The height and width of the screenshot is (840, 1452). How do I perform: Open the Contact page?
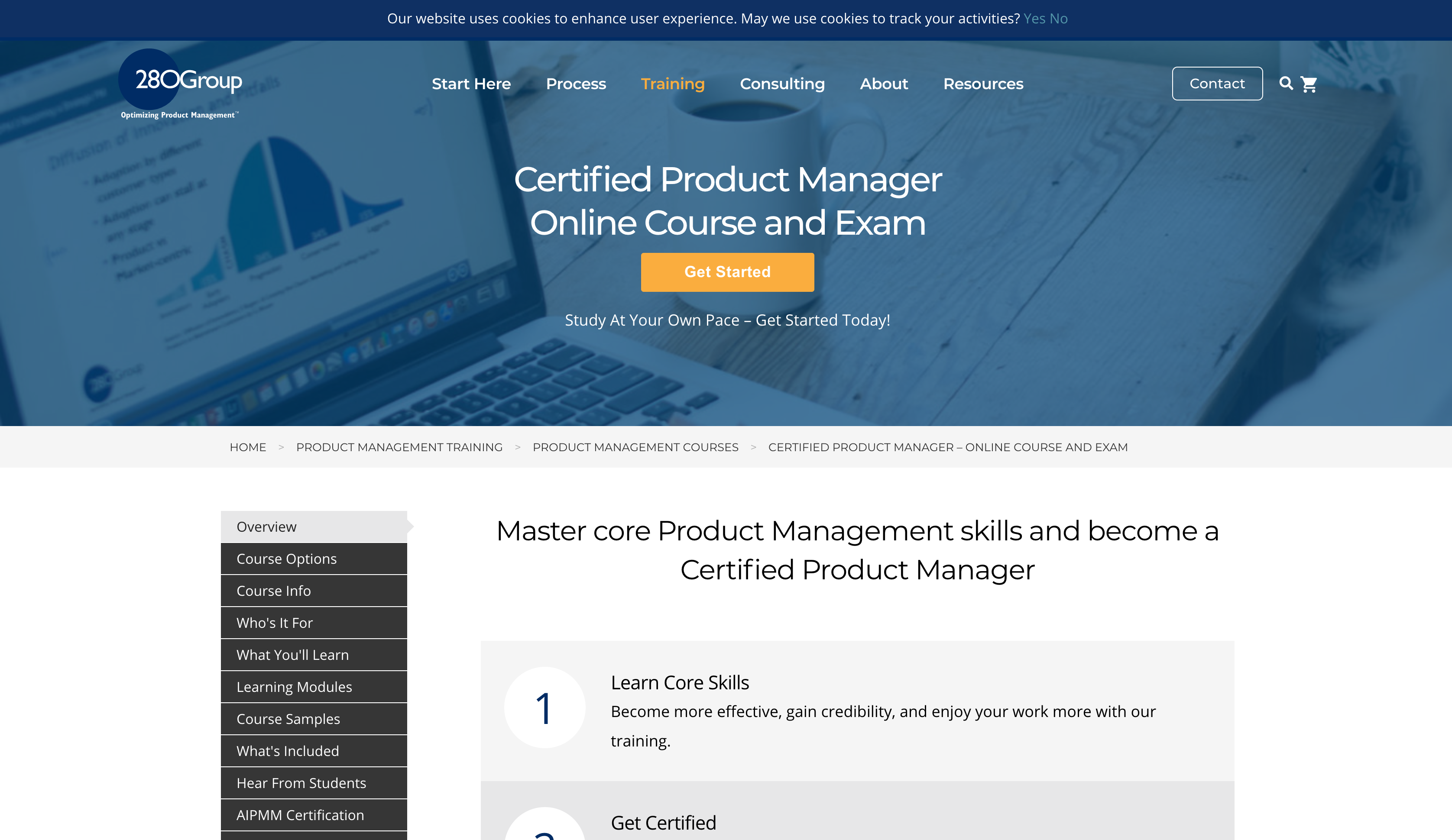[1217, 83]
